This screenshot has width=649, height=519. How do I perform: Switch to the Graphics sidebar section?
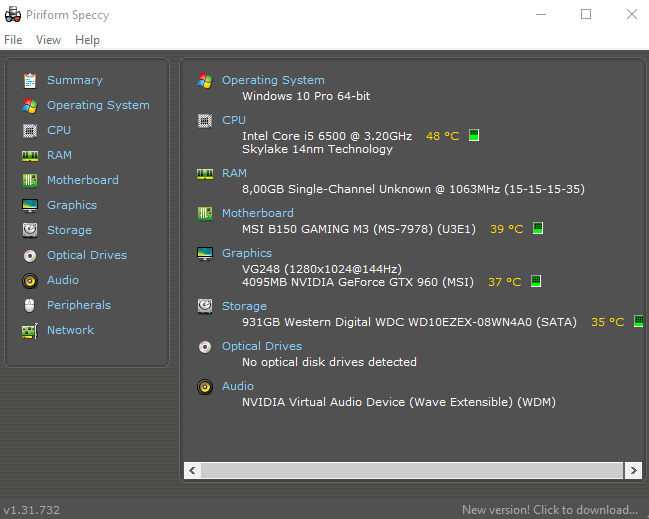[72, 205]
